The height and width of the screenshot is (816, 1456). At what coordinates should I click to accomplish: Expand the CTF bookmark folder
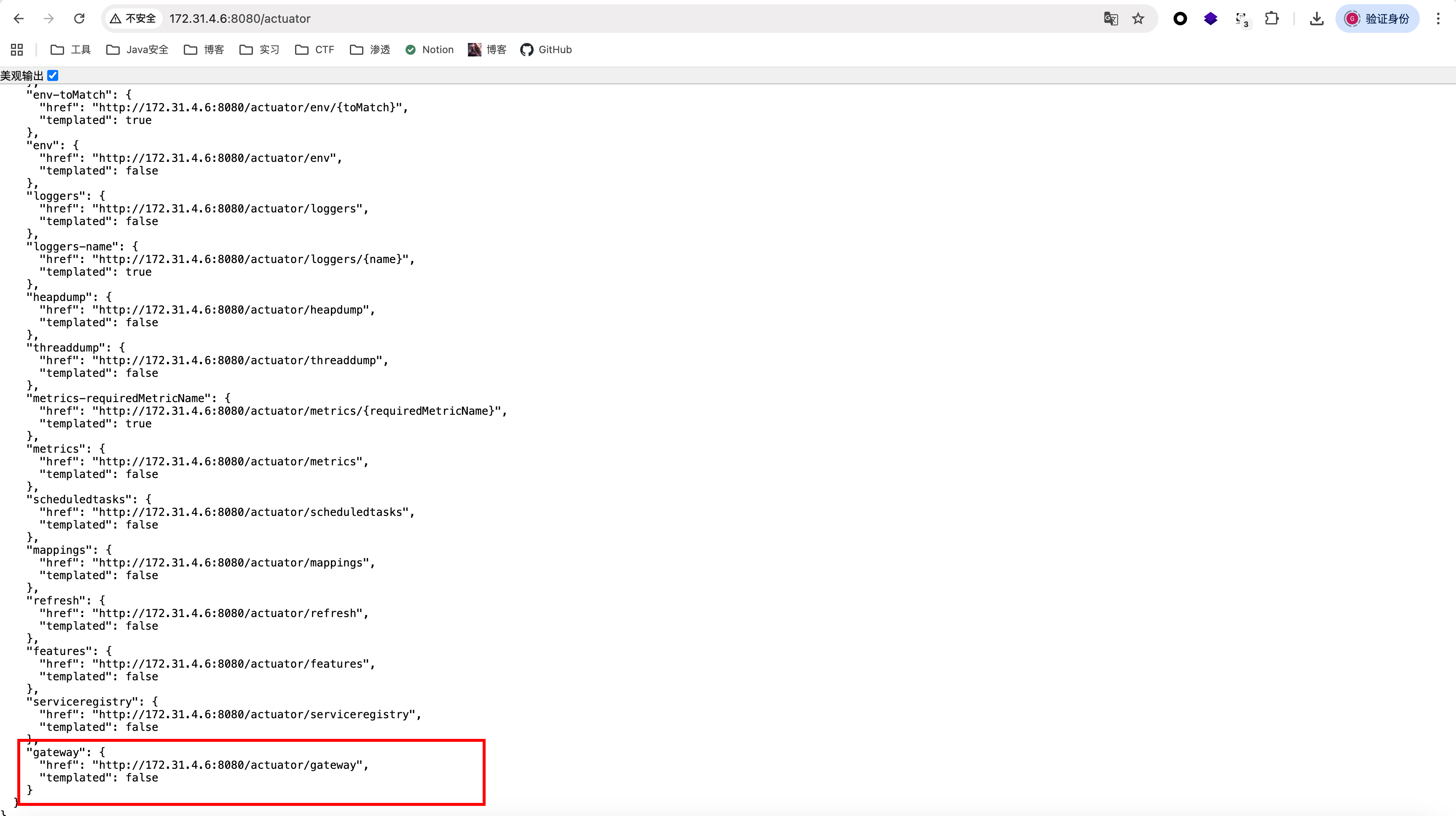click(315, 50)
